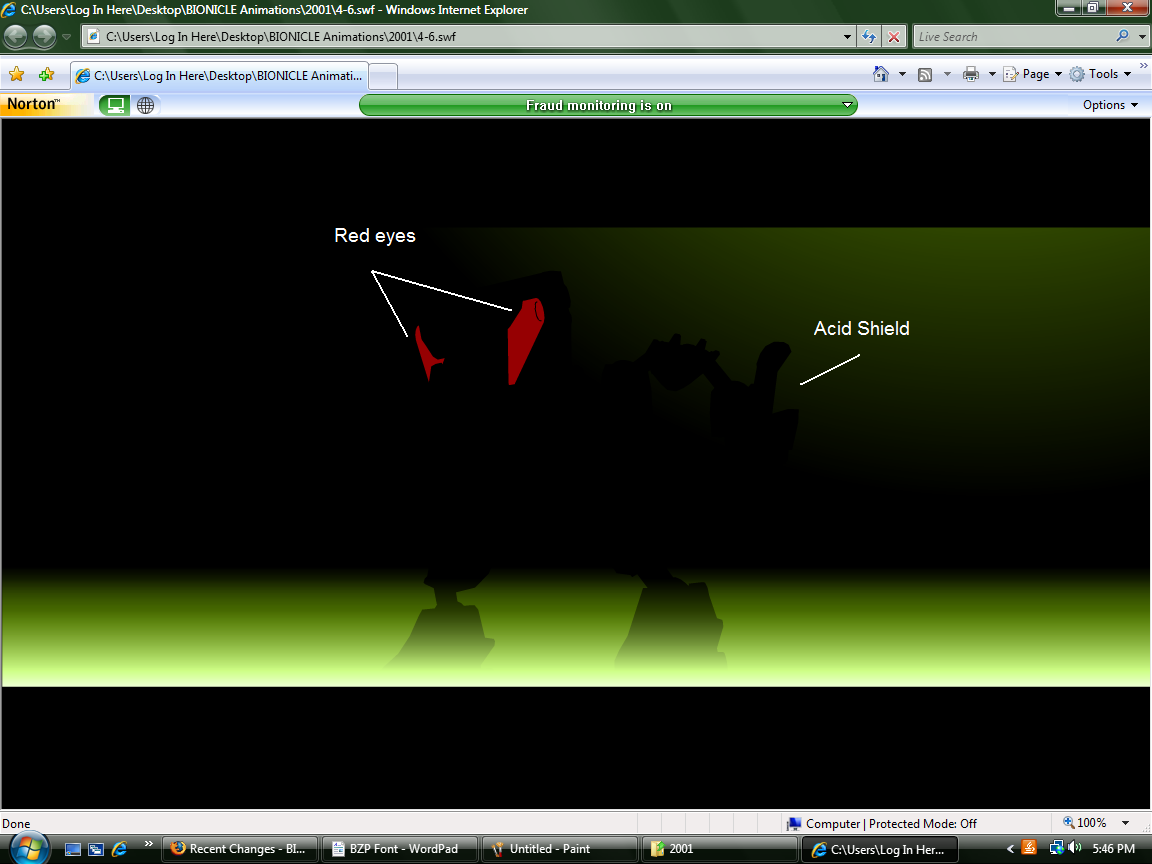Click the Acid Shield label in animation
This screenshot has height=864, width=1152.
[861, 328]
